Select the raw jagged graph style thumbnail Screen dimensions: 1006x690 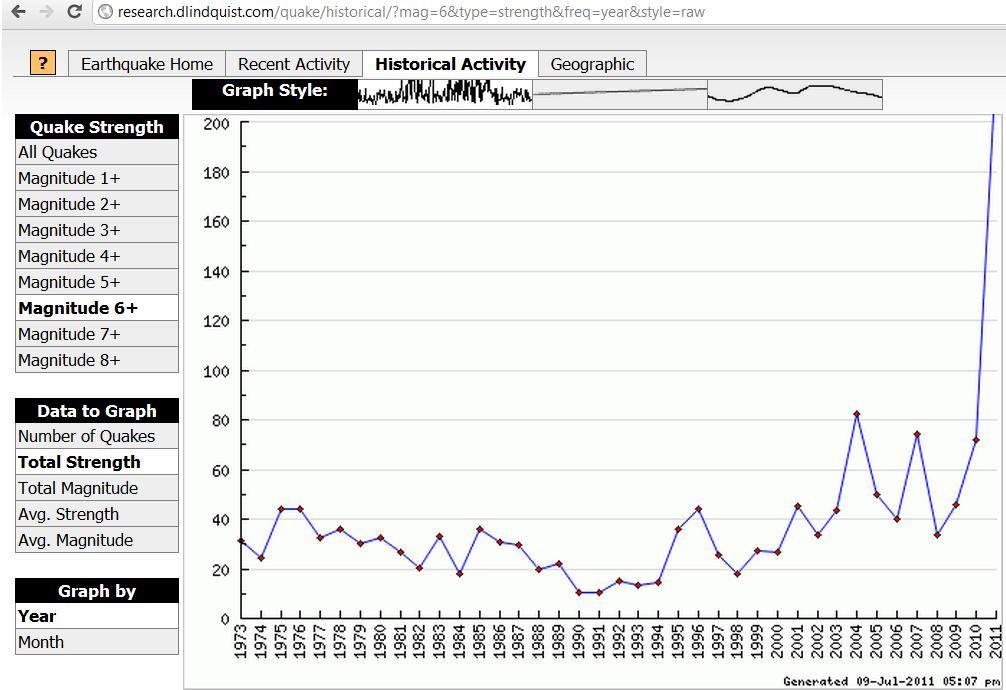click(x=445, y=94)
